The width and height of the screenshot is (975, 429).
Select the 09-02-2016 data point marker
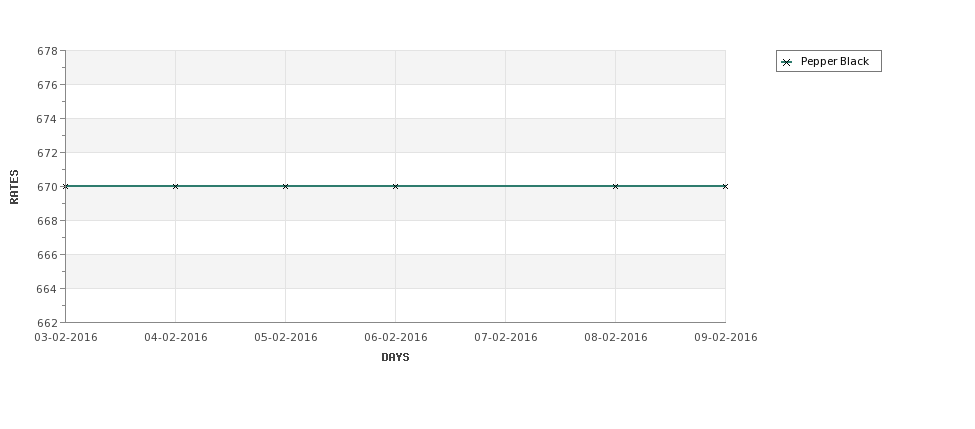coord(725,186)
